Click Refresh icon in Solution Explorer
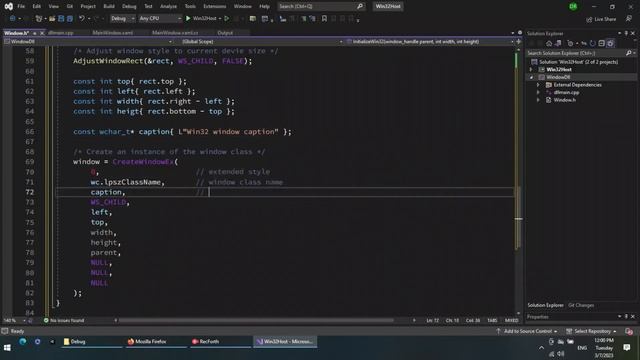The height and width of the screenshot is (360, 640). (x=593, y=43)
